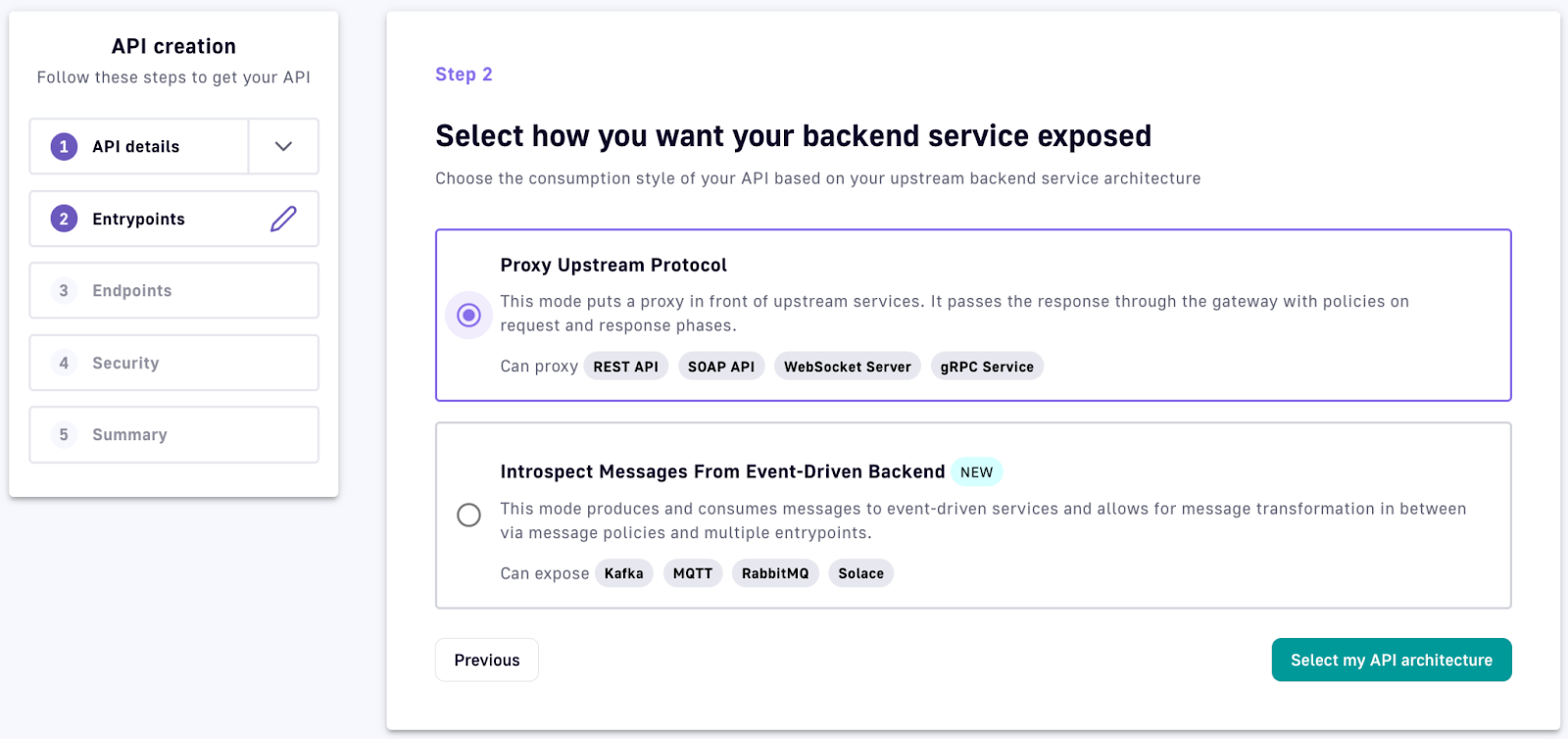The width and height of the screenshot is (1568, 739).
Task: Click the WebSocket Server chip
Action: [x=847, y=367]
